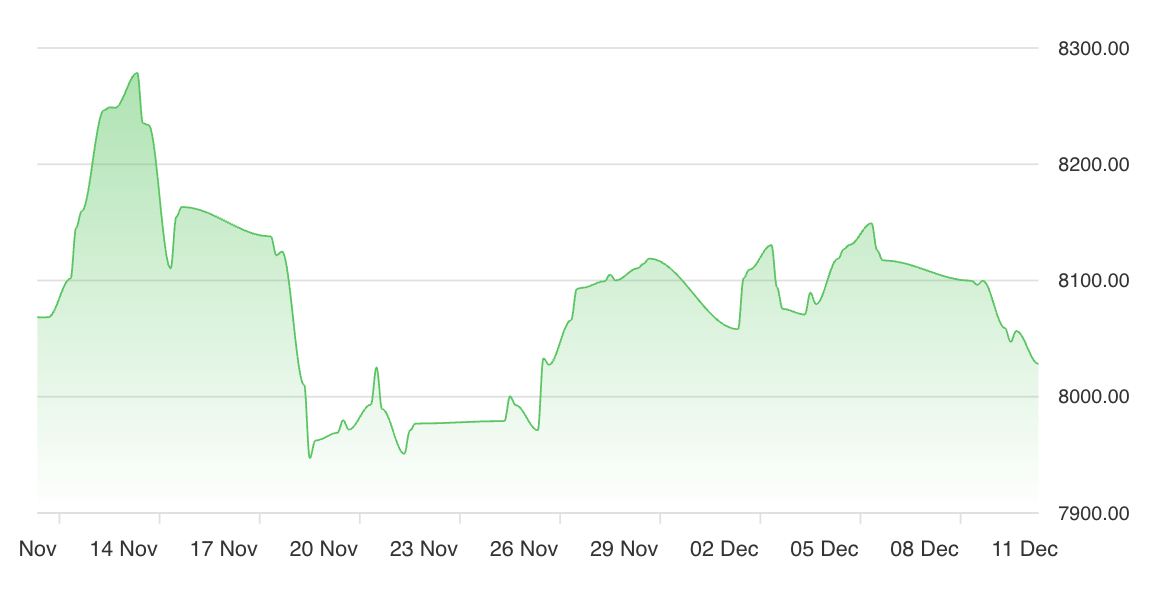
Task: Click the 05 Dec date label
Action: tap(825, 549)
